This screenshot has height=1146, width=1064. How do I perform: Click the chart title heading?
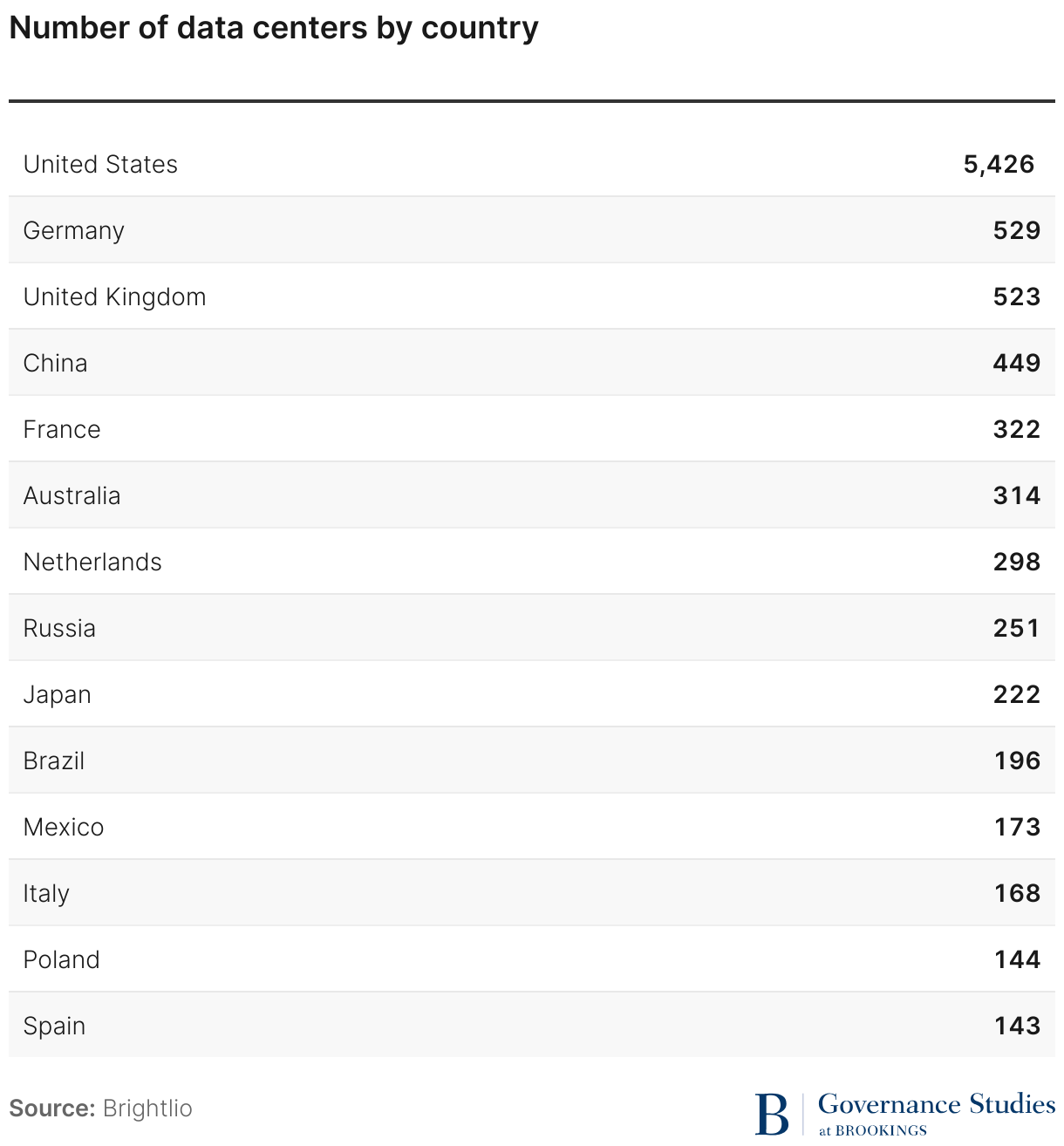point(274,28)
